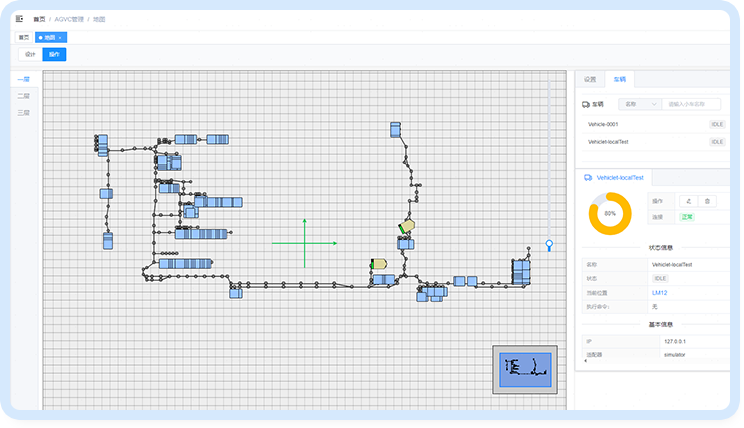The width and height of the screenshot is (744, 428).
Task: Open the 三层 floor tab
Action: point(24,113)
